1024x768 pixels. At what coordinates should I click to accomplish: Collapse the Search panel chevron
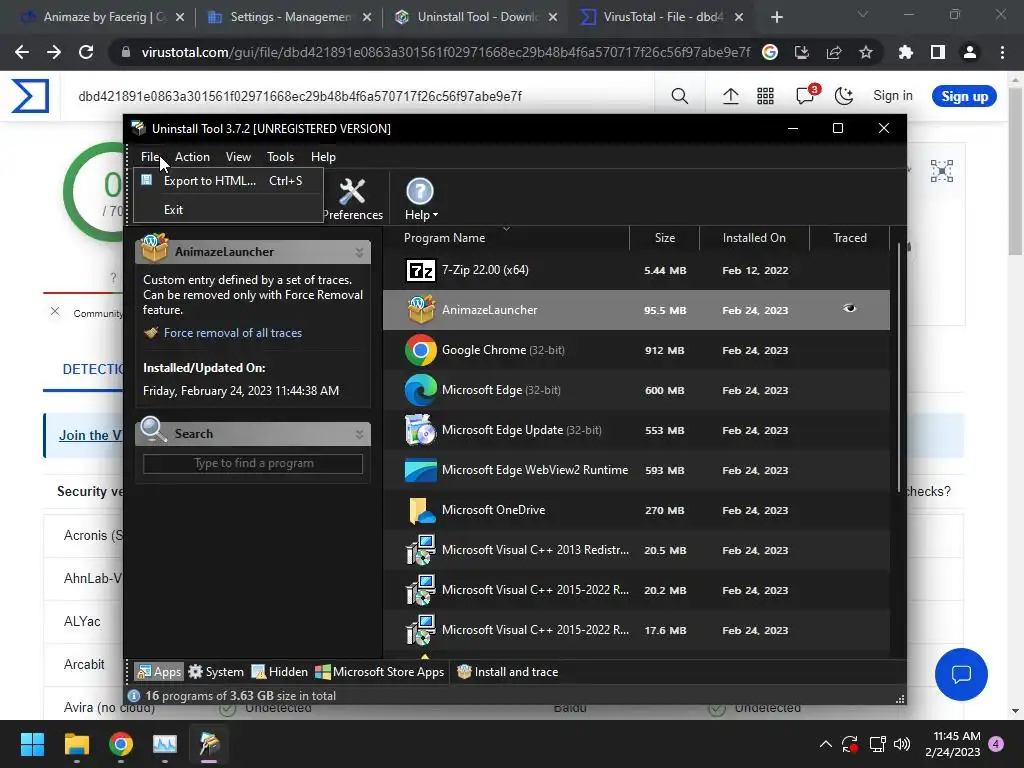359,434
